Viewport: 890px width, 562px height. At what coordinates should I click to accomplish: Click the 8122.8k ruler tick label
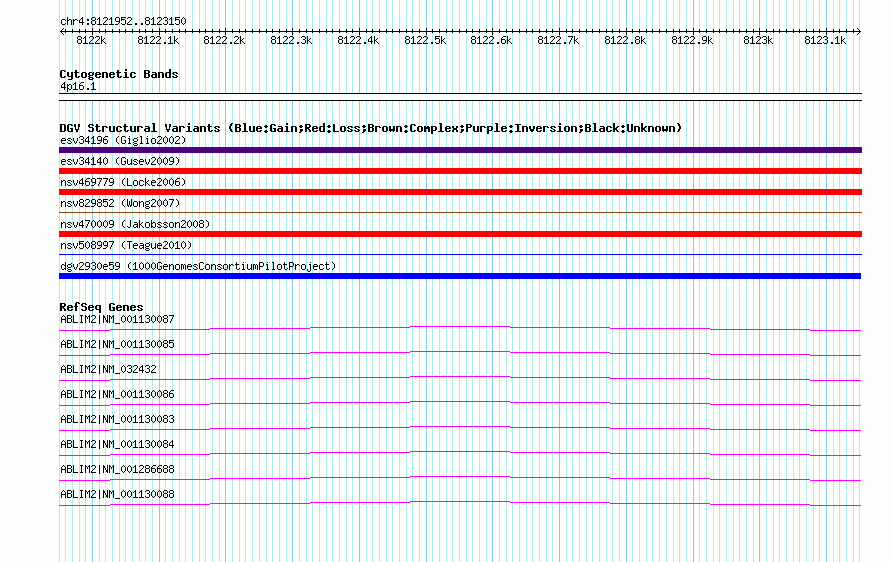pyautogui.click(x=625, y=40)
